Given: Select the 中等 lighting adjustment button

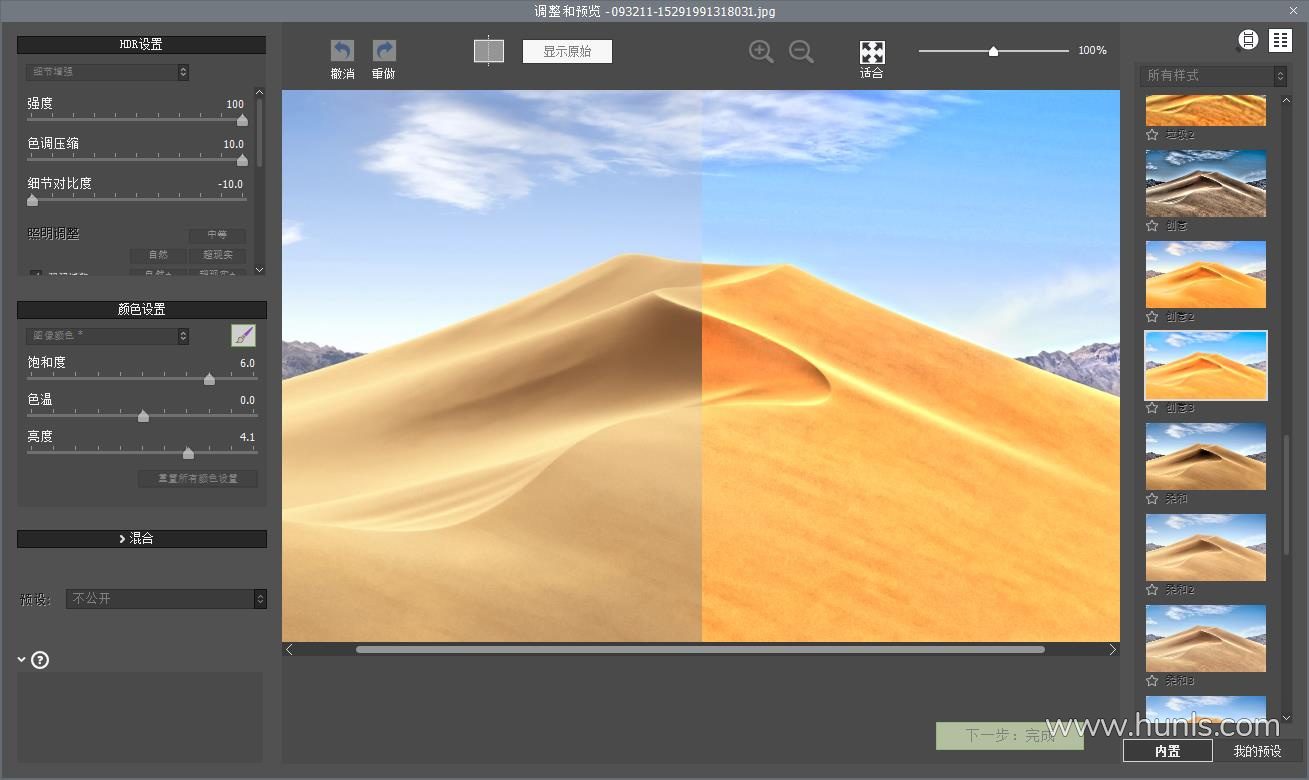Looking at the screenshot, I should 217,236.
